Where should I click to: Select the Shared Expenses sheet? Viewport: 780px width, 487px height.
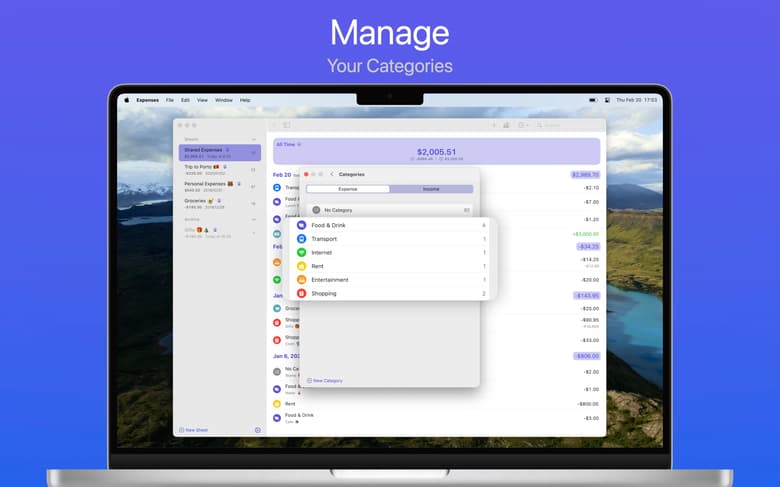click(219, 153)
